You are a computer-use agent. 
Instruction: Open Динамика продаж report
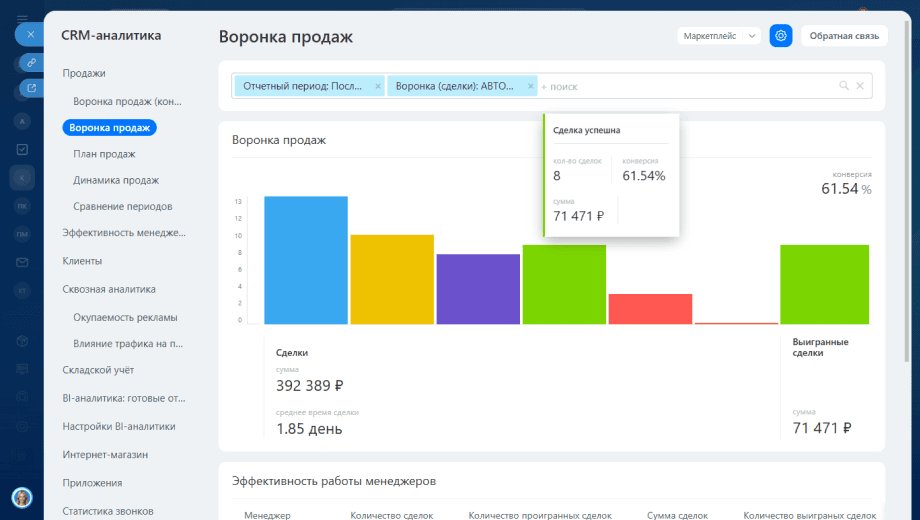(x=116, y=180)
